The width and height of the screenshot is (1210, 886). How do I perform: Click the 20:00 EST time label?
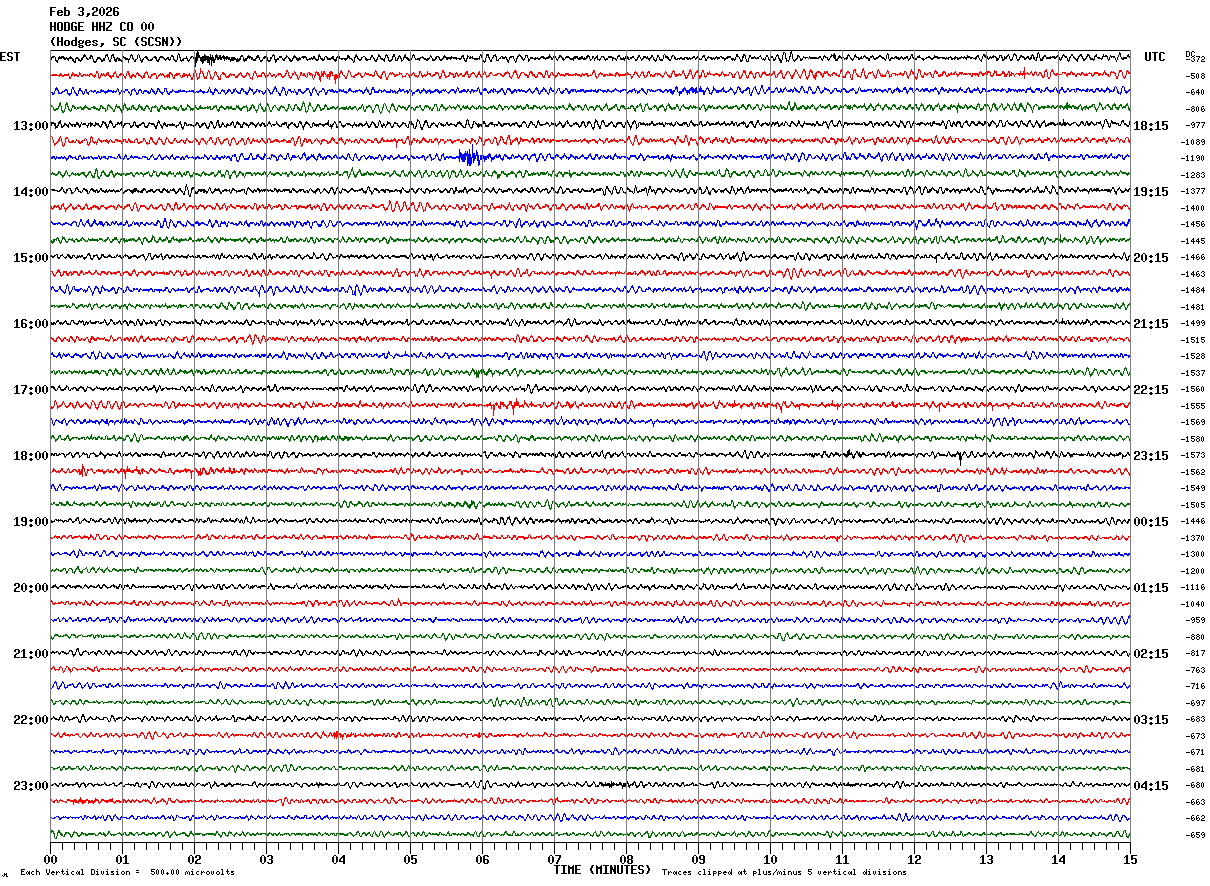30,588
